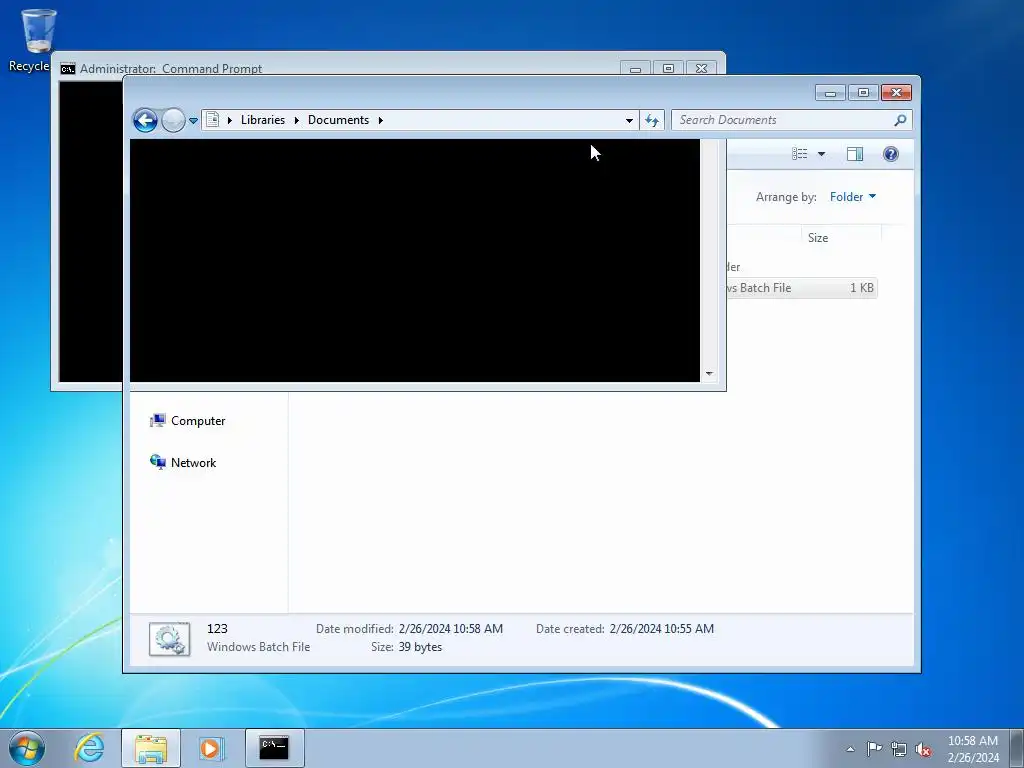Focus the Search Documents field
The height and width of the screenshot is (768, 1024).
click(x=782, y=120)
